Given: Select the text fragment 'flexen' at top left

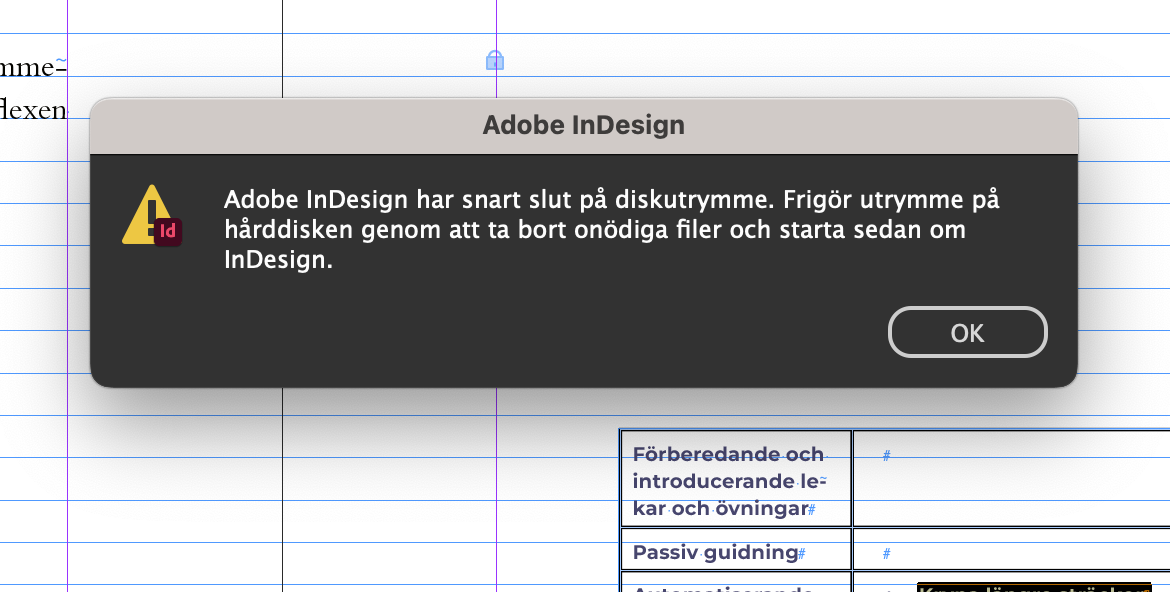Looking at the screenshot, I should point(32,110).
